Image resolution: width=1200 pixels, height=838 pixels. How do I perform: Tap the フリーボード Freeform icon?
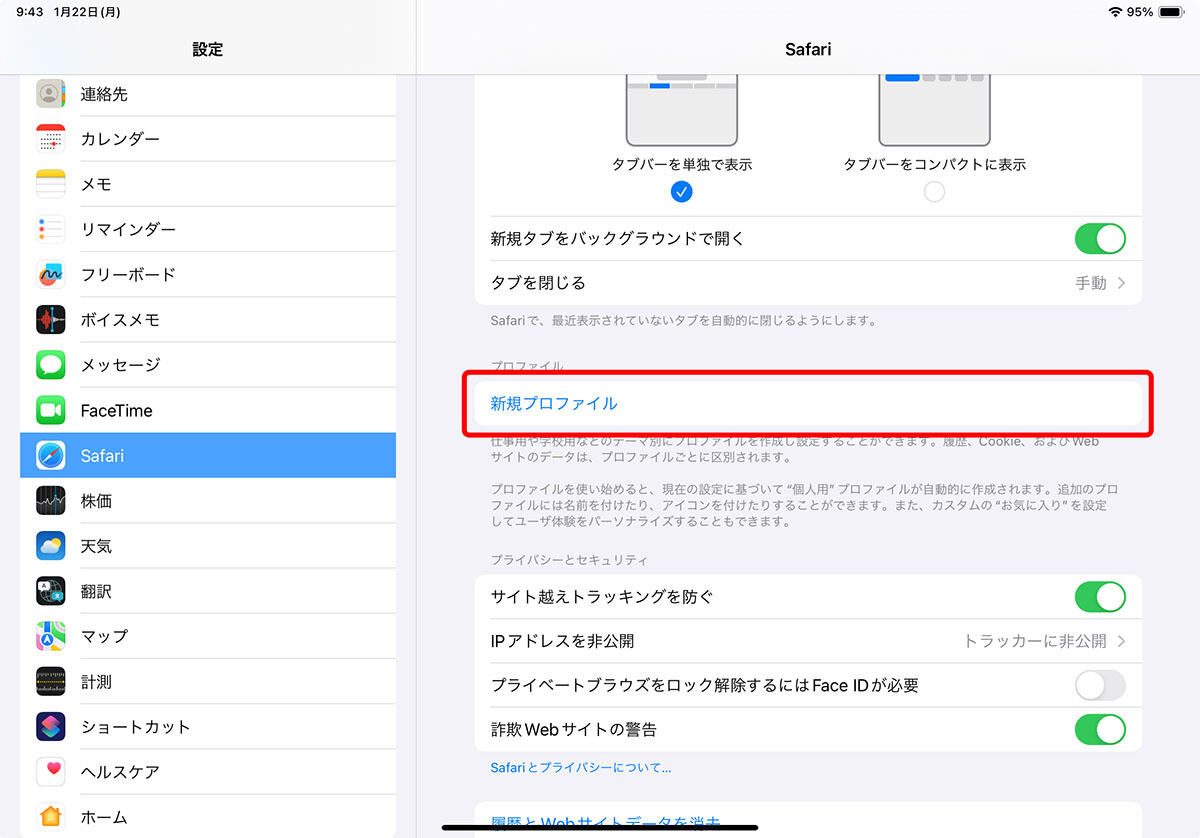(51, 274)
